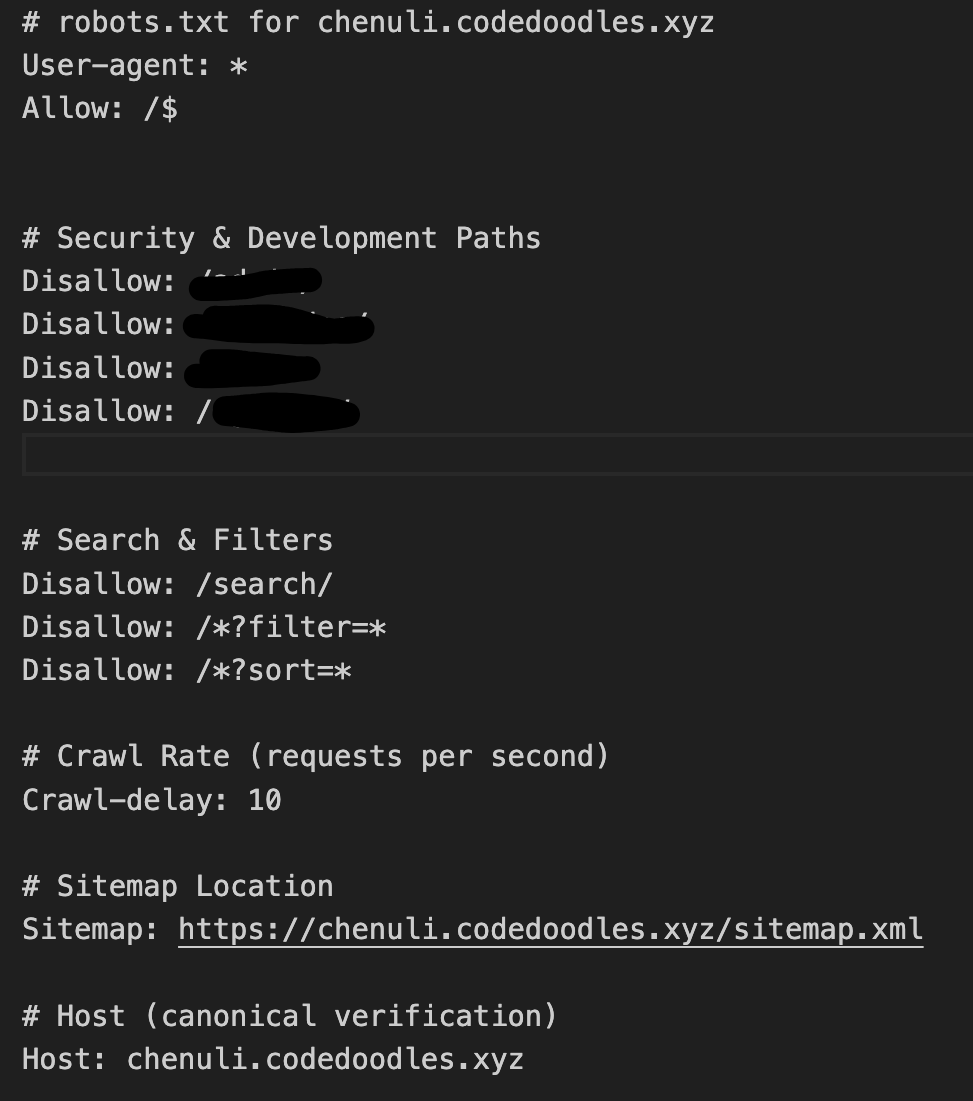Select the Security & Development Paths comment
Viewport: 973px width, 1101px height.
click(x=281, y=238)
